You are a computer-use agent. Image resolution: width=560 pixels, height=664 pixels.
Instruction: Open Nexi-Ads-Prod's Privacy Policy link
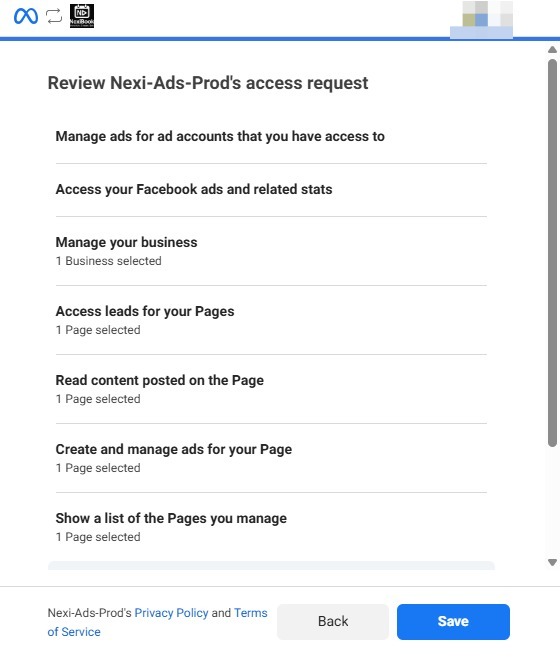click(x=171, y=613)
